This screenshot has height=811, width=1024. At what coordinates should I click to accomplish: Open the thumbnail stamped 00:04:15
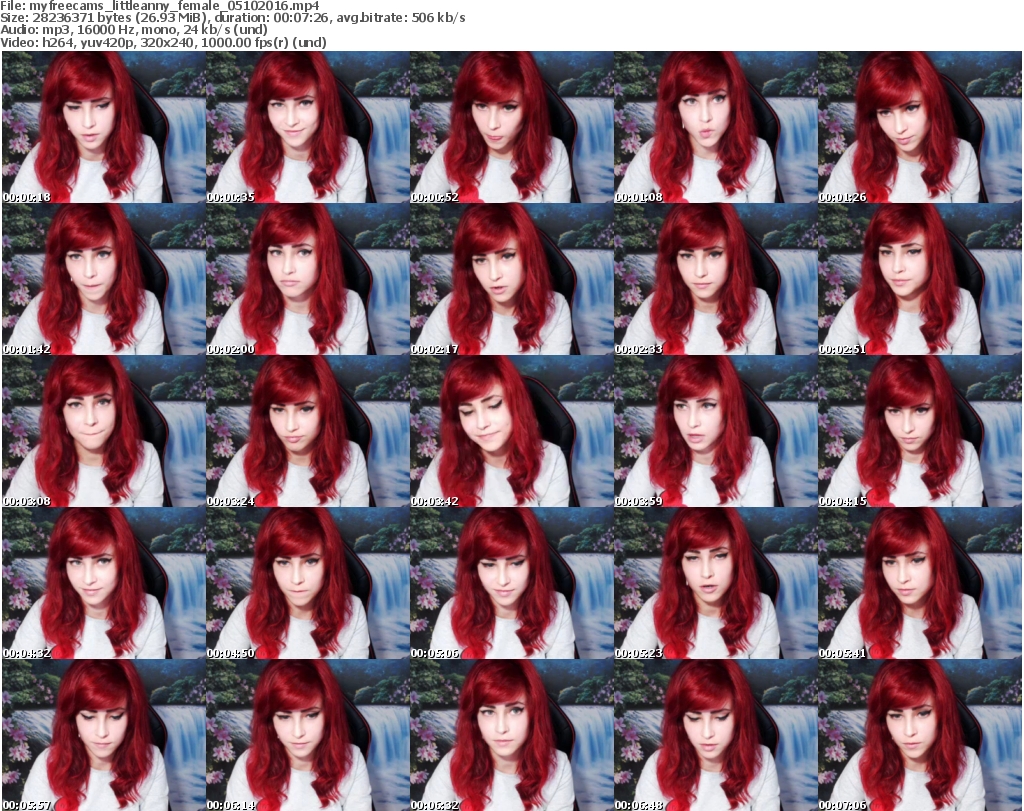pyautogui.click(x=919, y=431)
